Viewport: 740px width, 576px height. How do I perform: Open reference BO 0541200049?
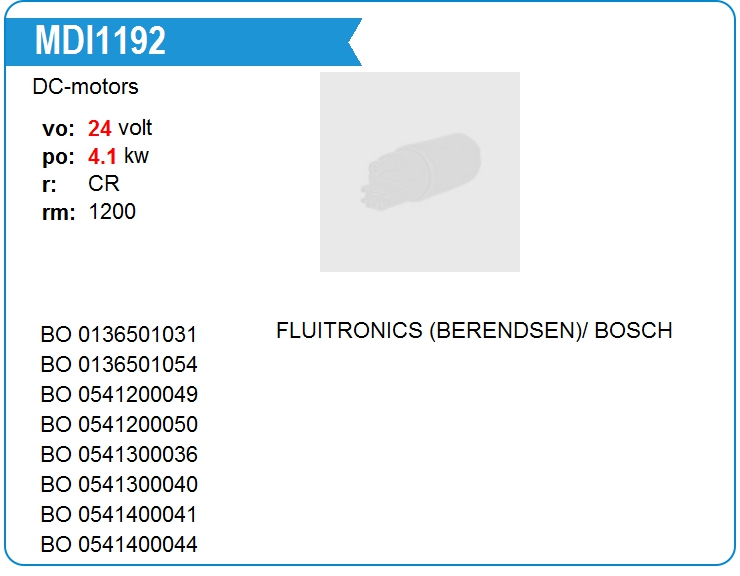coord(119,394)
